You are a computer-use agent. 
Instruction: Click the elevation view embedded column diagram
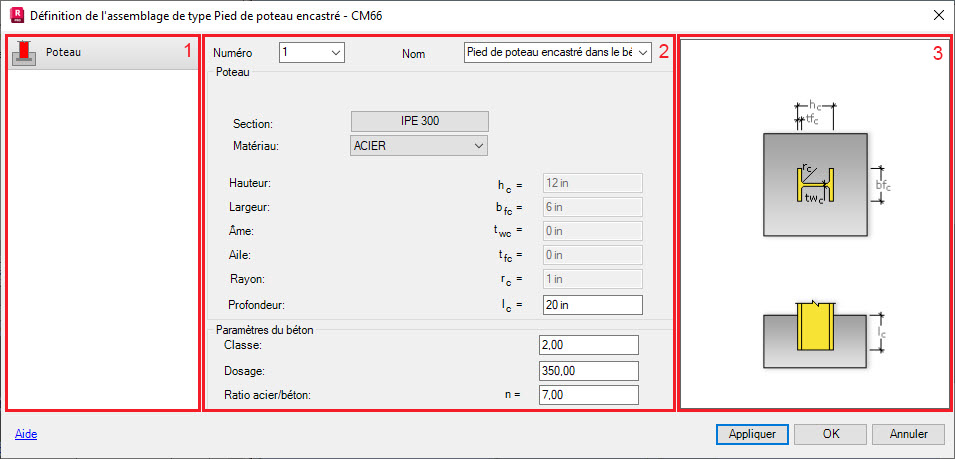point(815,335)
